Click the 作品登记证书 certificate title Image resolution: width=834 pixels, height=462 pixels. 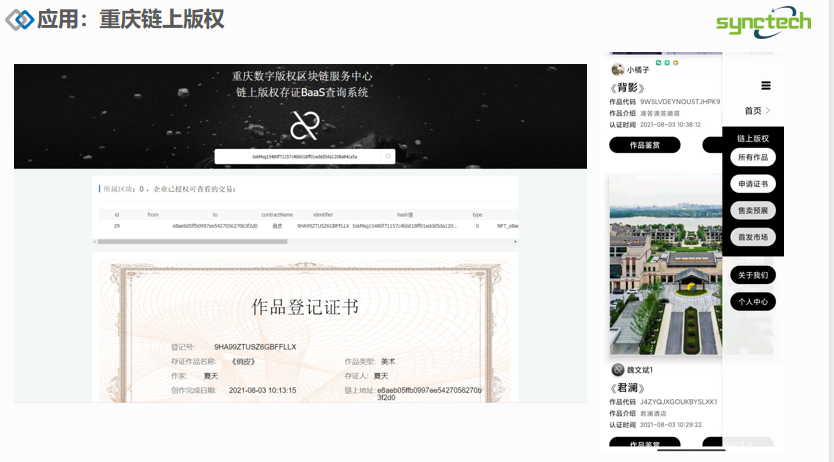pyautogui.click(x=305, y=307)
